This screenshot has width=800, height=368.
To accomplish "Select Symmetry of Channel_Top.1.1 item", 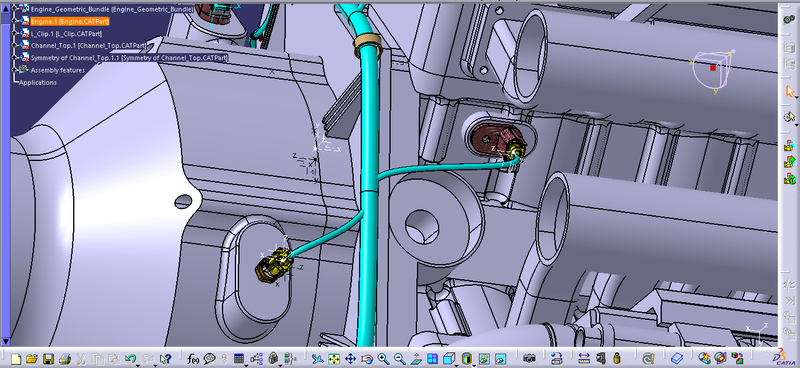I will coord(129,58).
